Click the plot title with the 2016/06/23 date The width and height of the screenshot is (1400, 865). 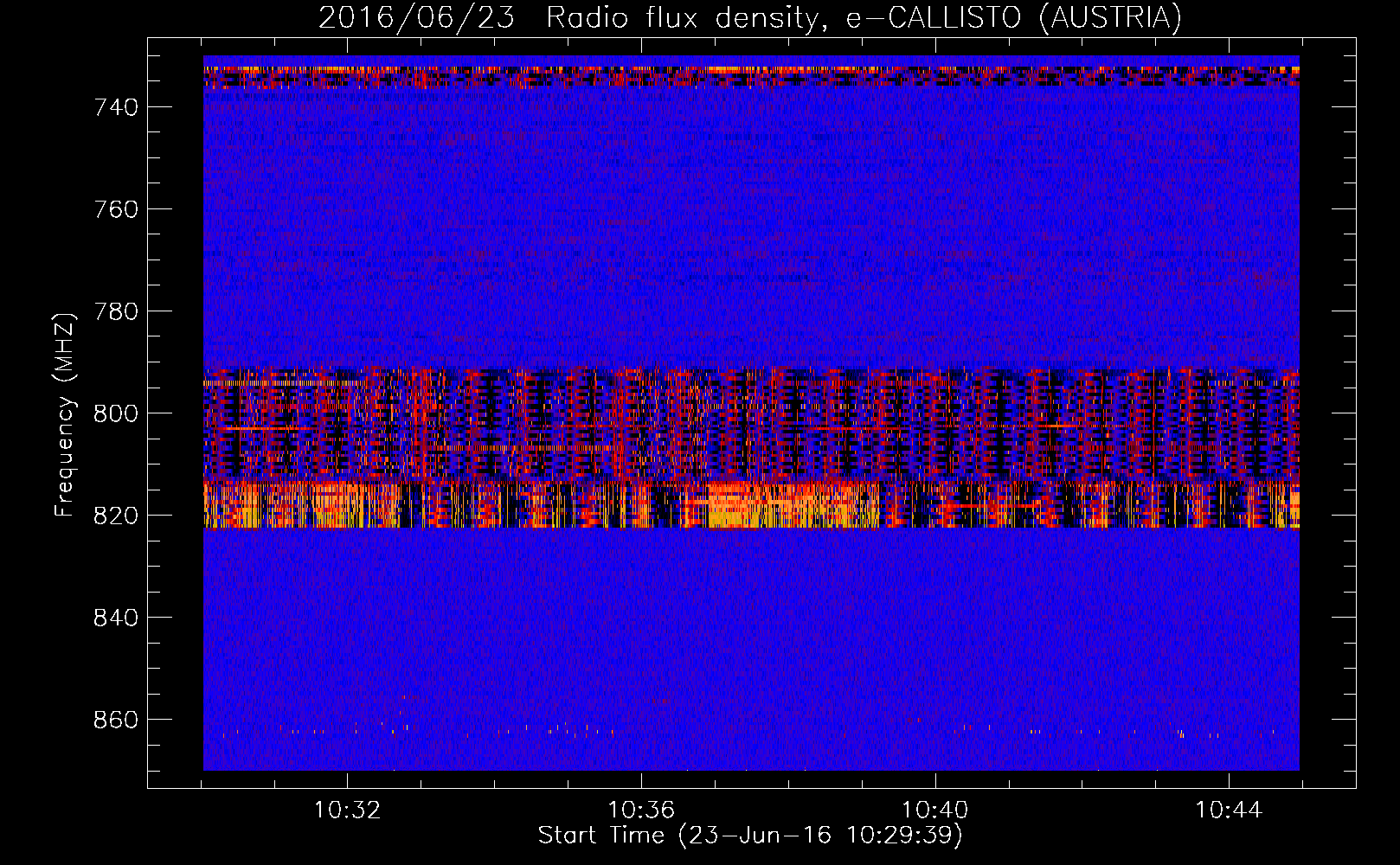point(749,17)
